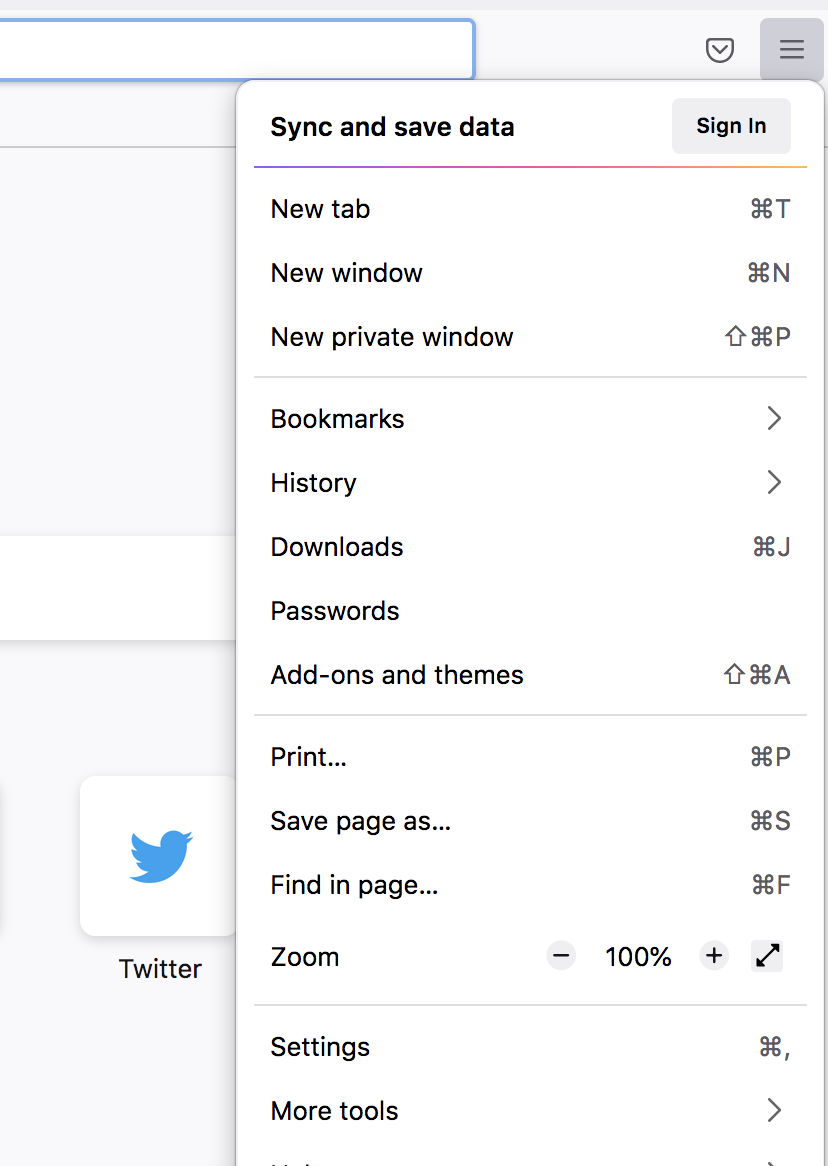Expand the History submenu

(x=530, y=483)
